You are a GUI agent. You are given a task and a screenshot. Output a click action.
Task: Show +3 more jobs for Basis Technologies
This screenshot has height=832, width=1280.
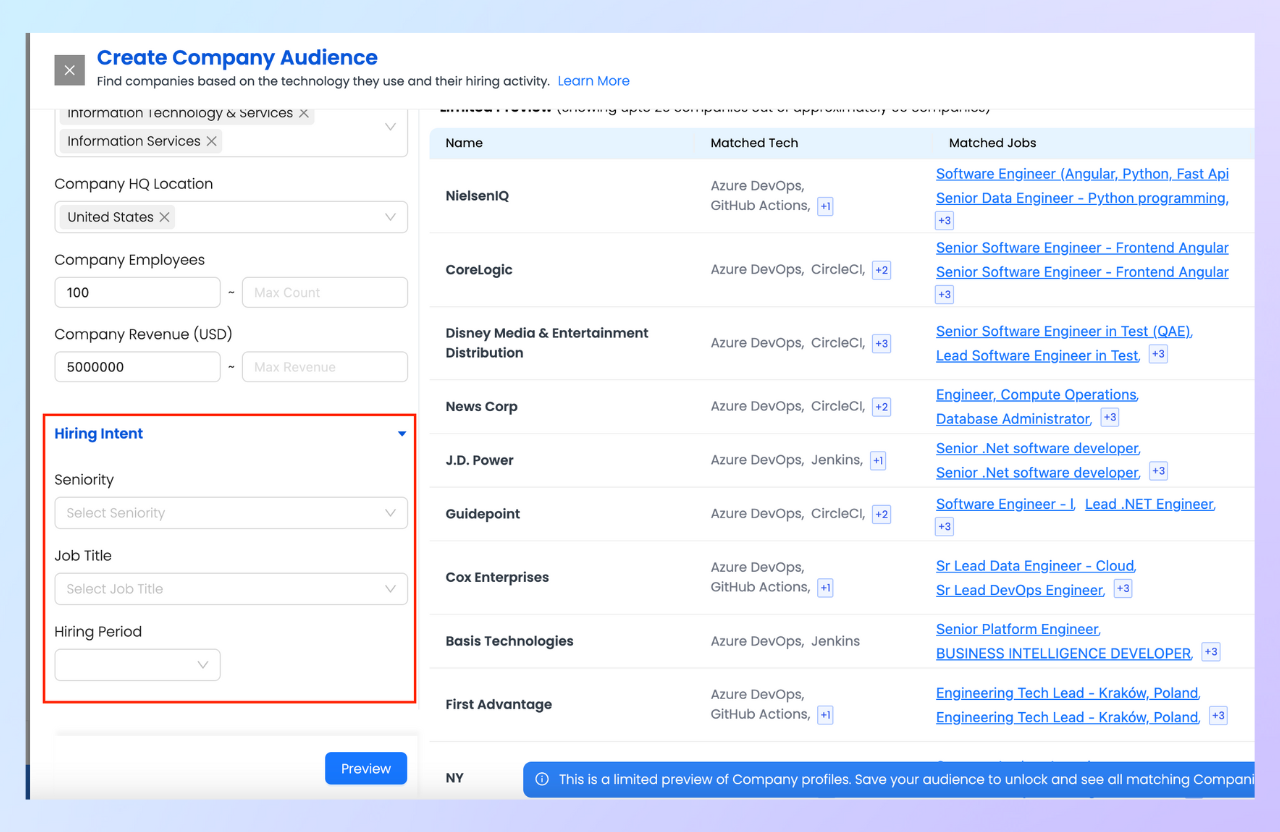click(1210, 652)
